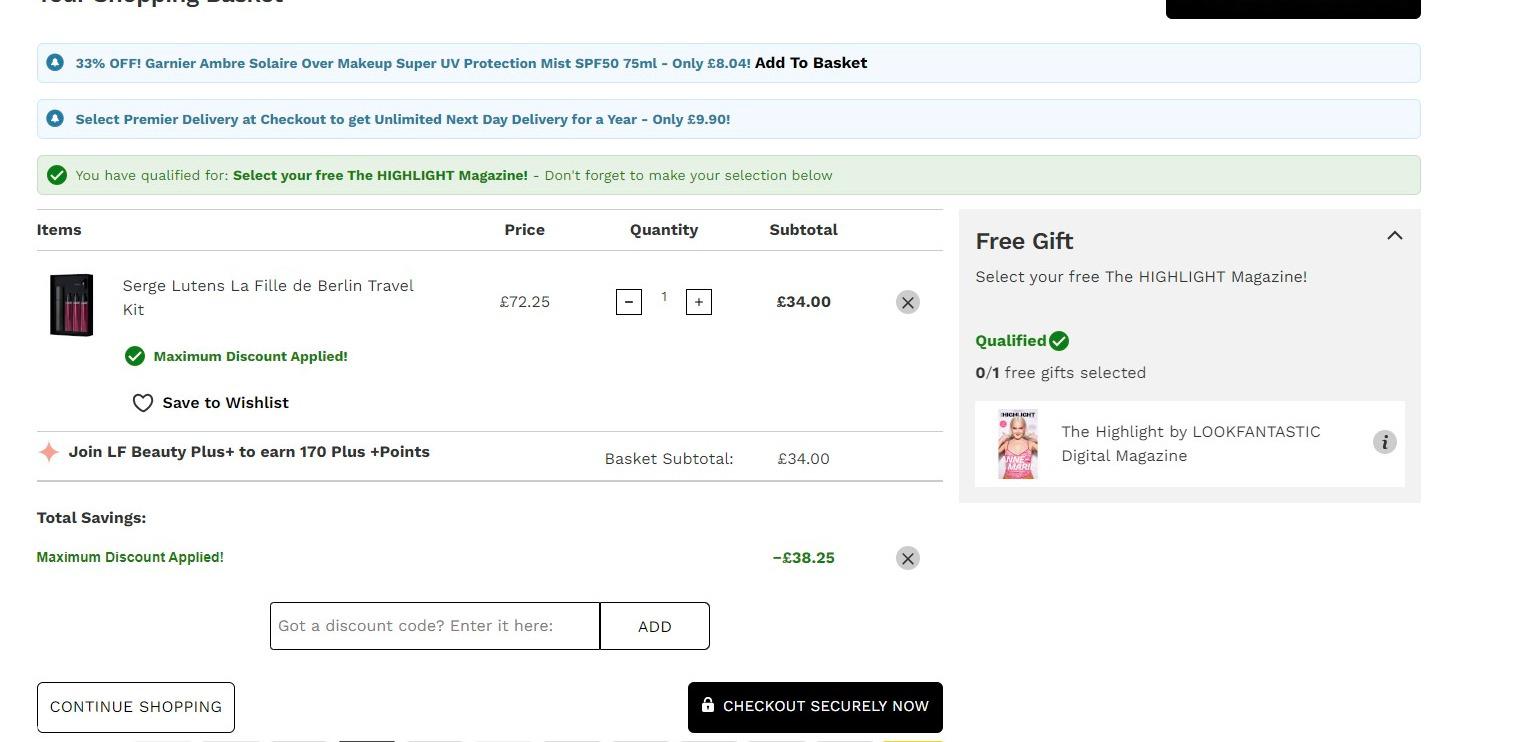Click the heart icon for wishlist
This screenshot has width=1534, height=742.
point(143,403)
